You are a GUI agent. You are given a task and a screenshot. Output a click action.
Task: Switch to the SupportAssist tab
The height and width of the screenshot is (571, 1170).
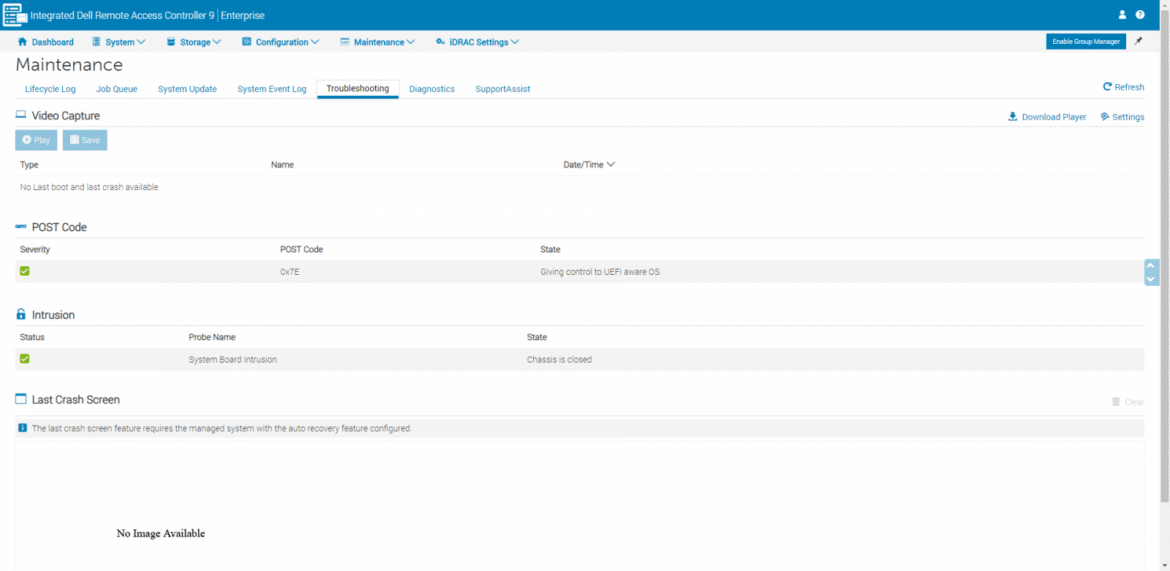(x=503, y=89)
